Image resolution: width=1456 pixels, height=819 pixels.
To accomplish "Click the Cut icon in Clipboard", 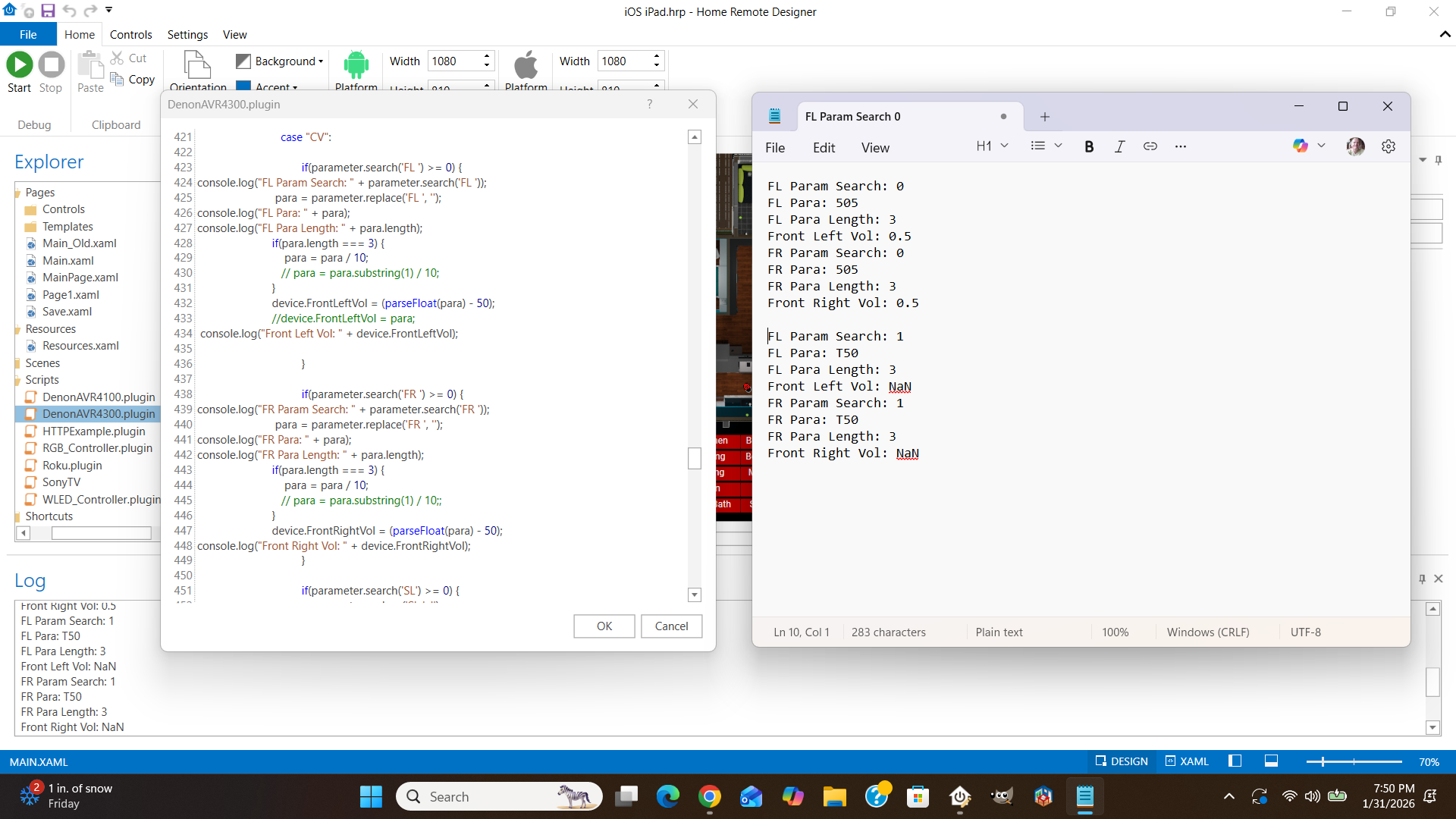I will click(118, 58).
